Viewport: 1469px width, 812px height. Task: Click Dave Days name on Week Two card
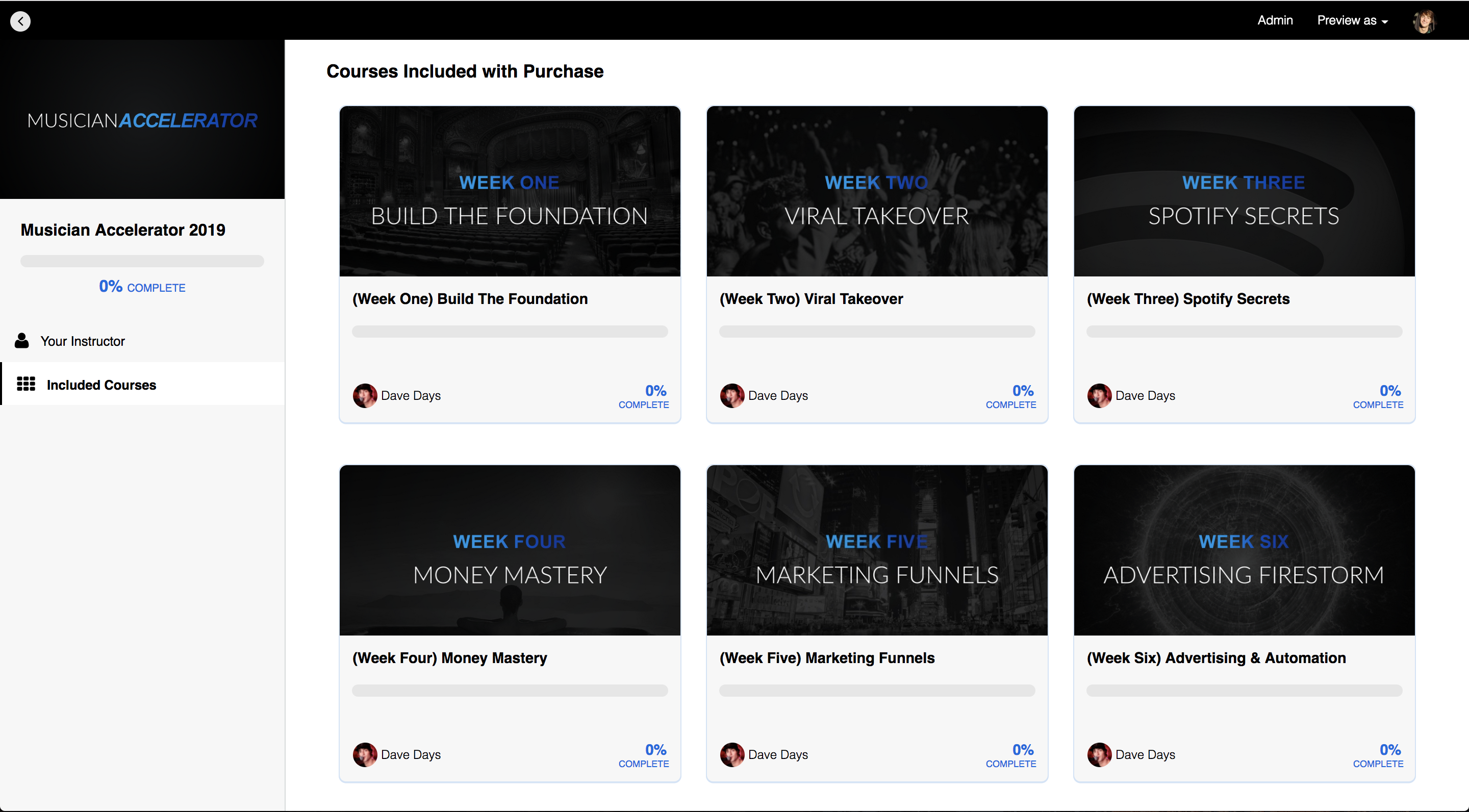[778, 395]
